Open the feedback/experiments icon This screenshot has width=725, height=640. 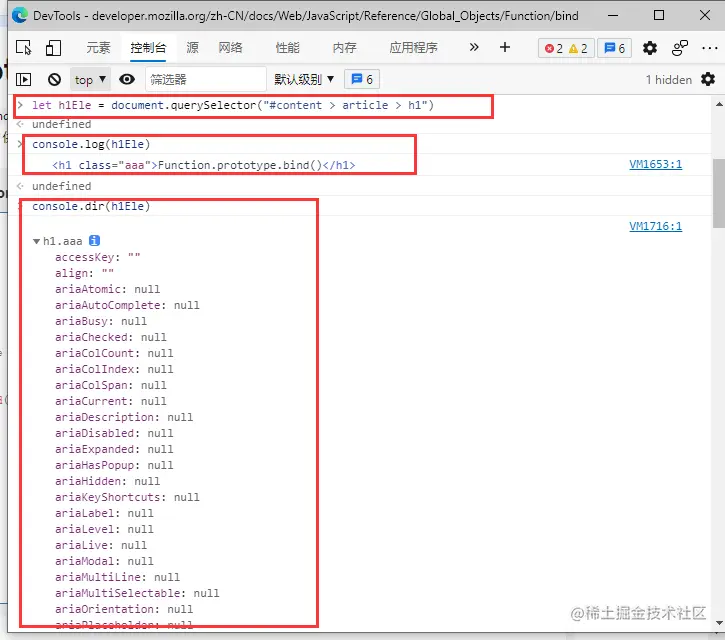click(680, 48)
